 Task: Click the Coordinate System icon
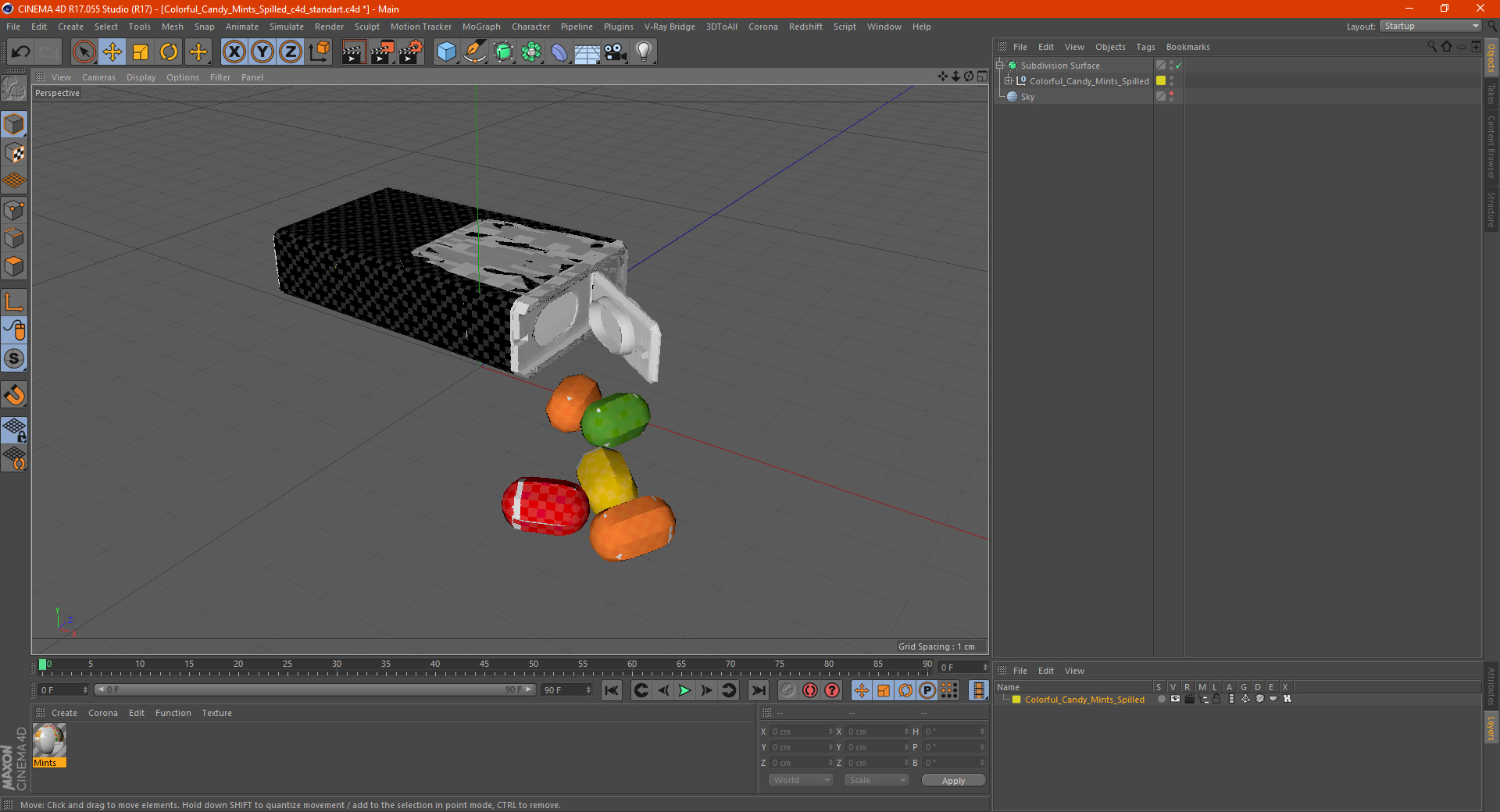coord(320,52)
